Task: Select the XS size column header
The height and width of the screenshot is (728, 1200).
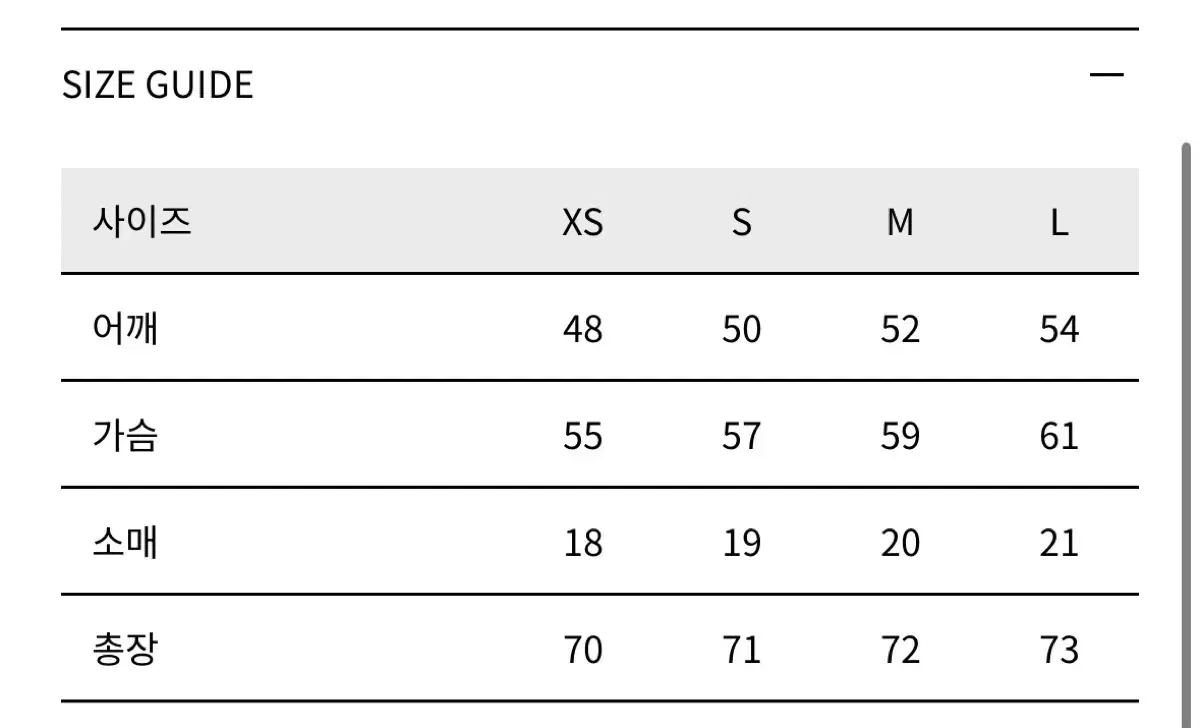Action: click(582, 222)
